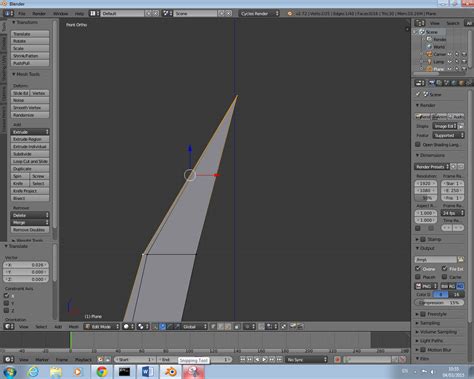This screenshot has width=474, height=379.
Task: Open Edit Mode dropdown
Action: [x=102, y=326]
